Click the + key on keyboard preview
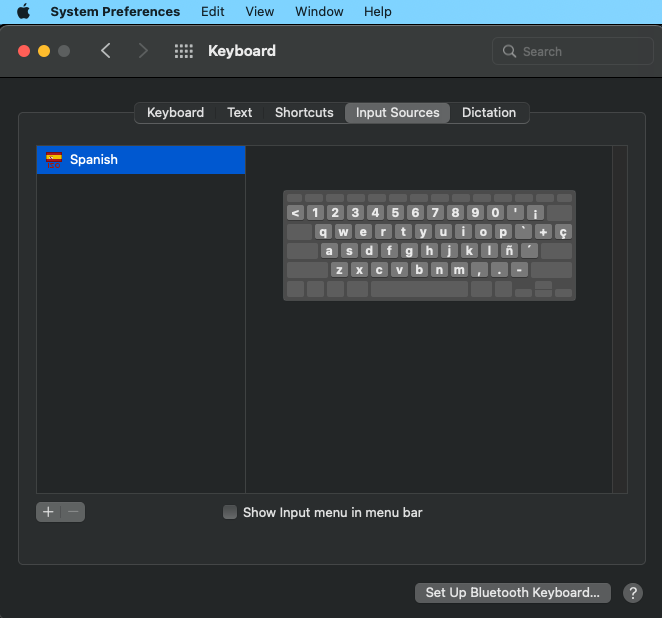Screen dimensions: 662x618 click(x=543, y=232)
